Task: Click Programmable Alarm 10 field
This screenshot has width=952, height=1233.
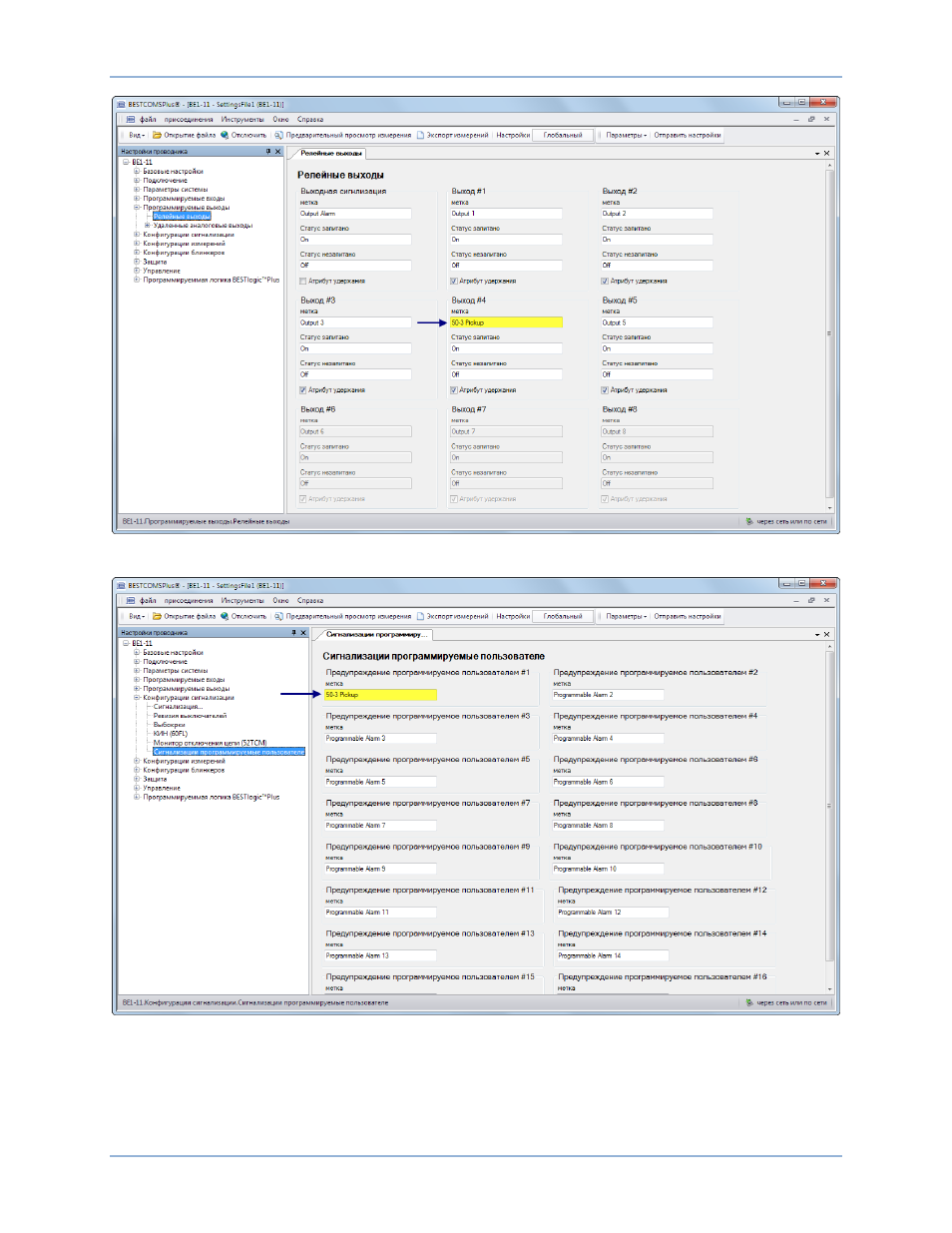Action: [609, 869]
